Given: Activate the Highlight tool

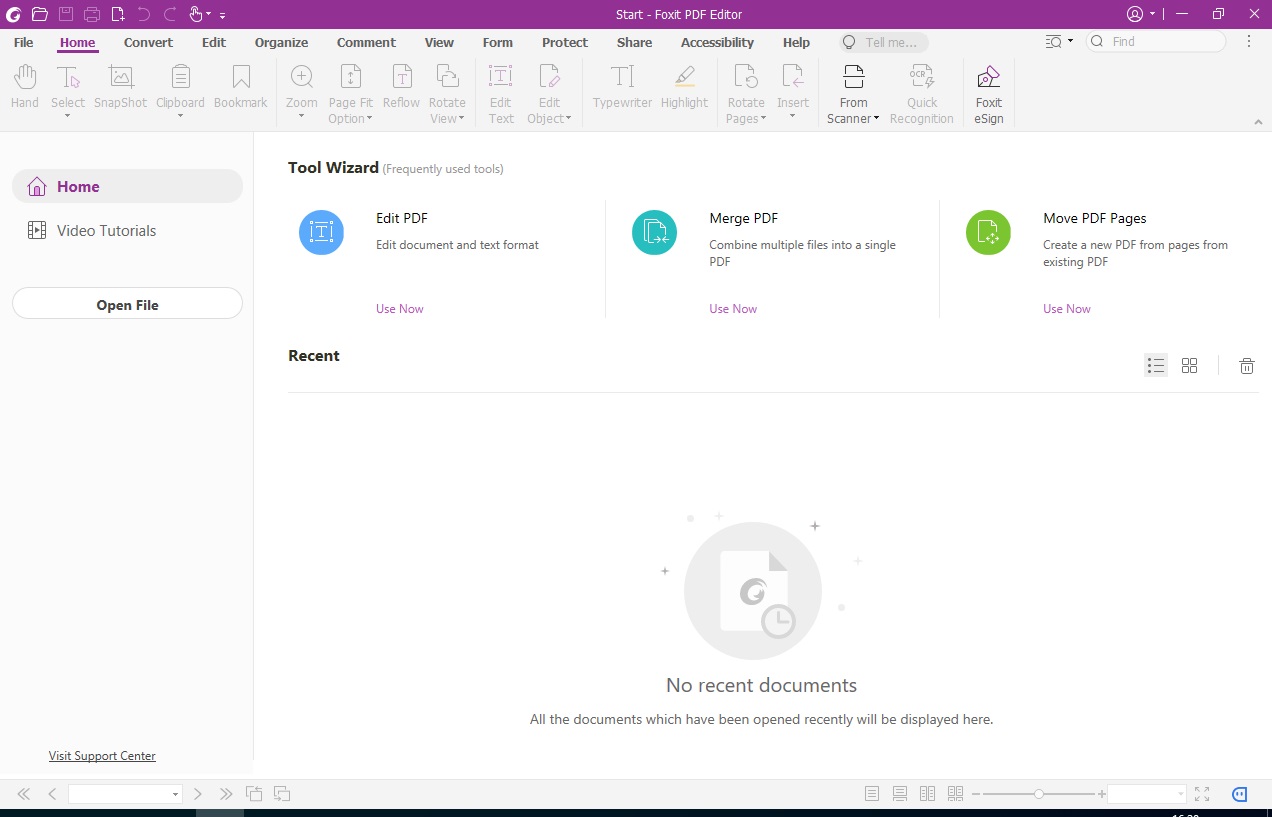Looking at the screenshot, I should [684, 90].
